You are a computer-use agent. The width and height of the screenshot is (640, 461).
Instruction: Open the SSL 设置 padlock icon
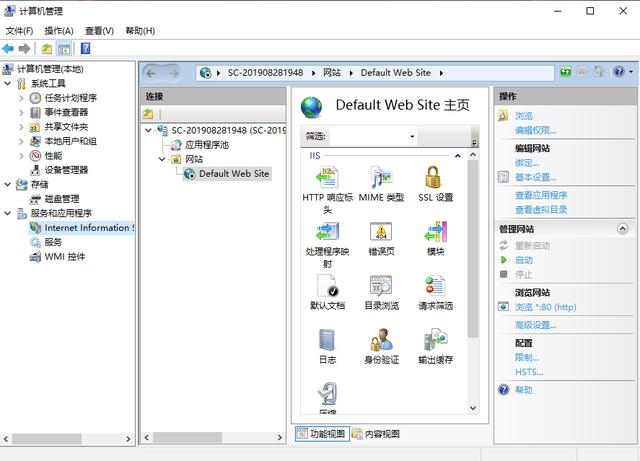pyautogui.click(x=433, y=177)
